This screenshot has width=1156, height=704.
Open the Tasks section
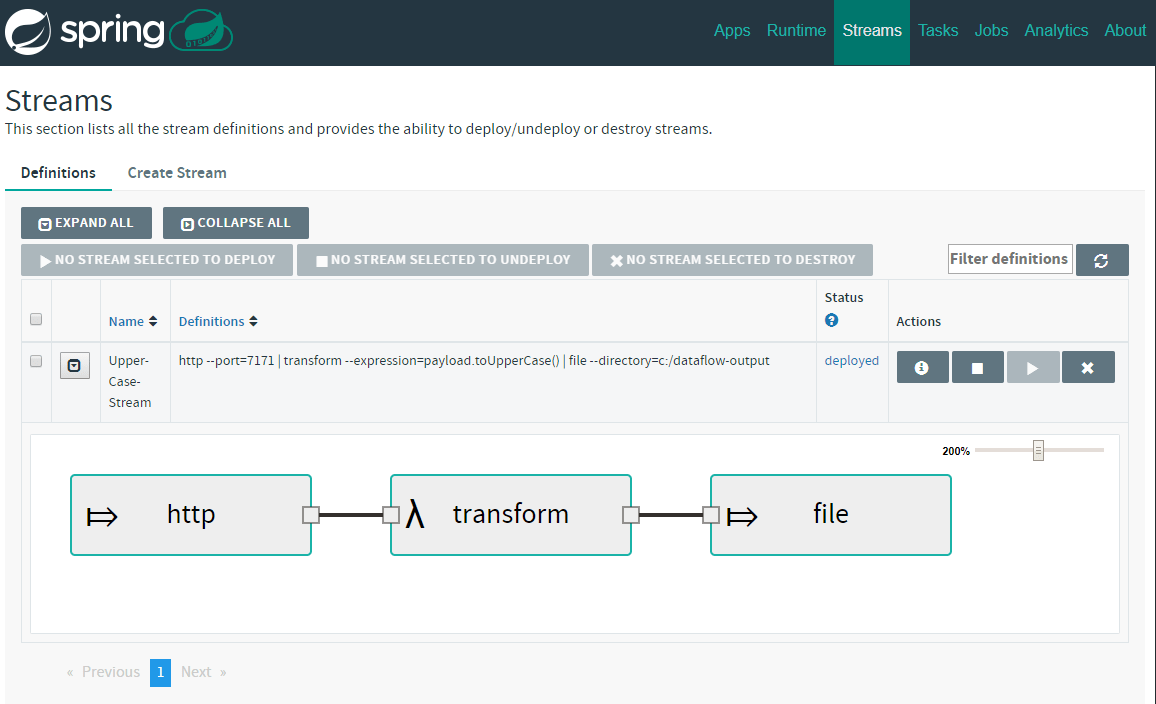coord(938,30)
